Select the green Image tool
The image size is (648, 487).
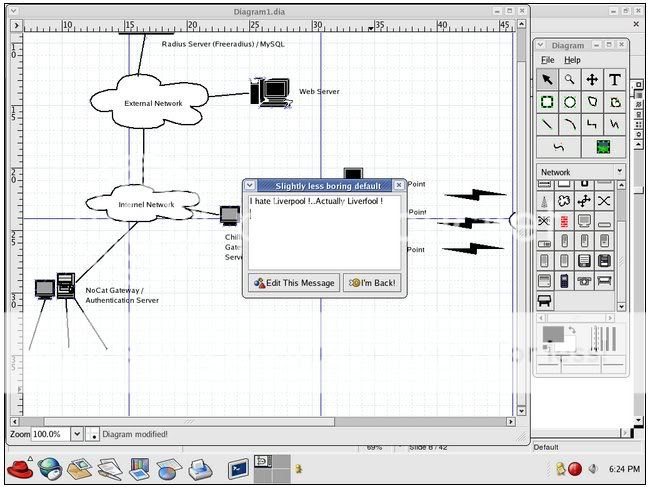pyautogui.click(x=603, y=147)
